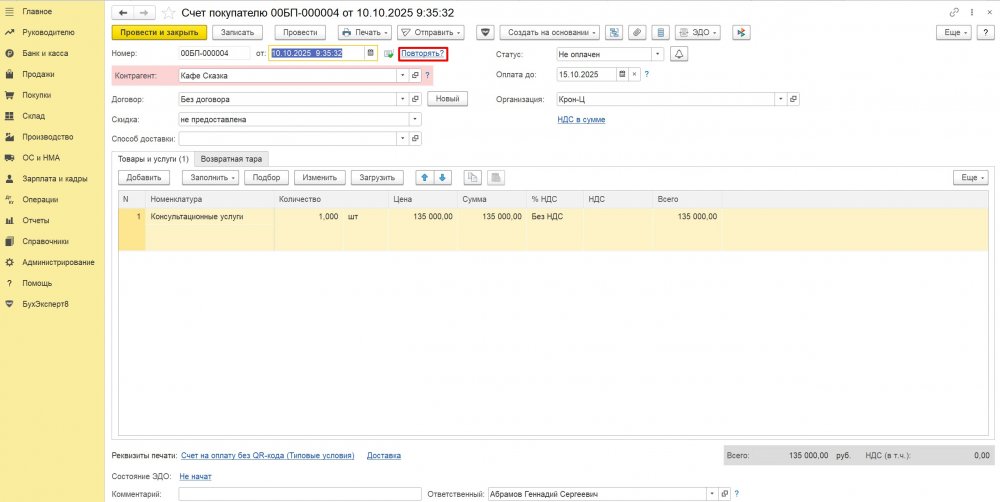Expand the Создать на основании menu

pyautogui.click(x=550, y=32)
